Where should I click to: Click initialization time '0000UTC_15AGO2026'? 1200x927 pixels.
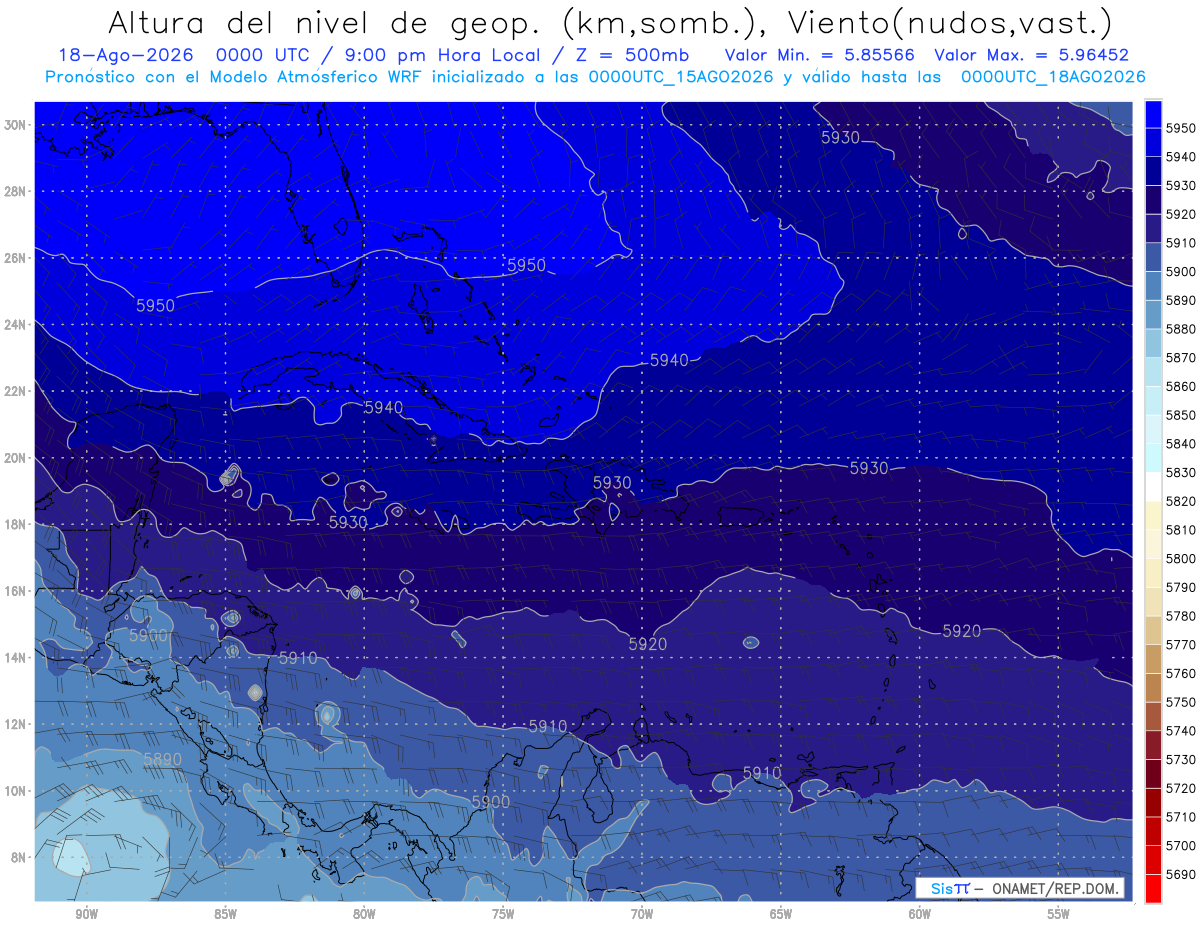[x=680, y=77]
